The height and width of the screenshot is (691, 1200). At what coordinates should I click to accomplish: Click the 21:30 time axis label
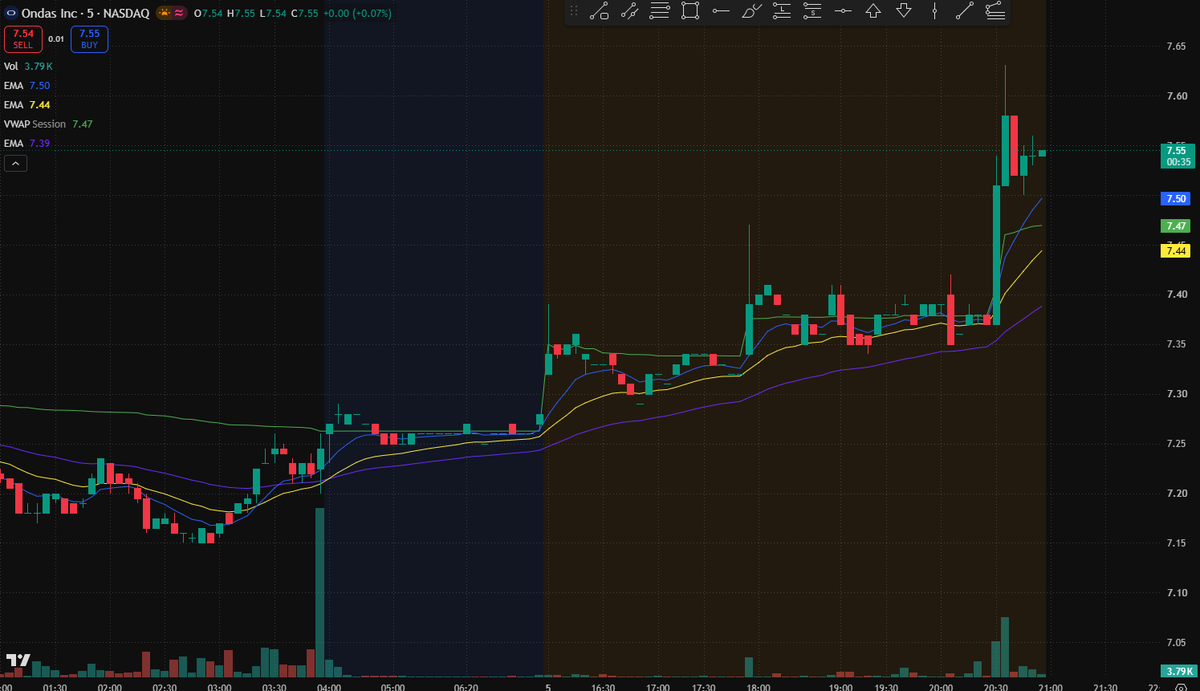pyautogui.click(x=1104, y=688)
